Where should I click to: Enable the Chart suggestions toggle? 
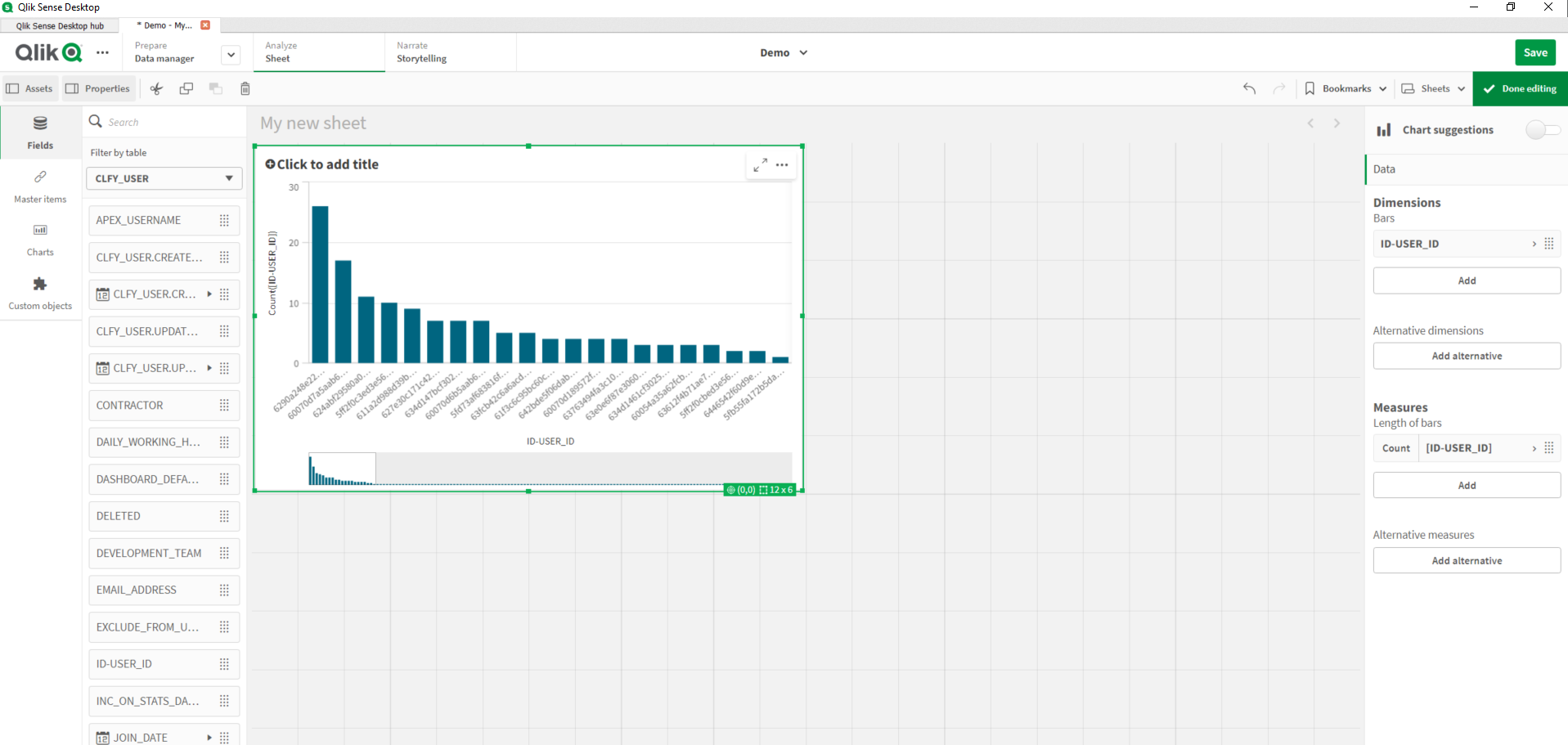(1543, 129)
